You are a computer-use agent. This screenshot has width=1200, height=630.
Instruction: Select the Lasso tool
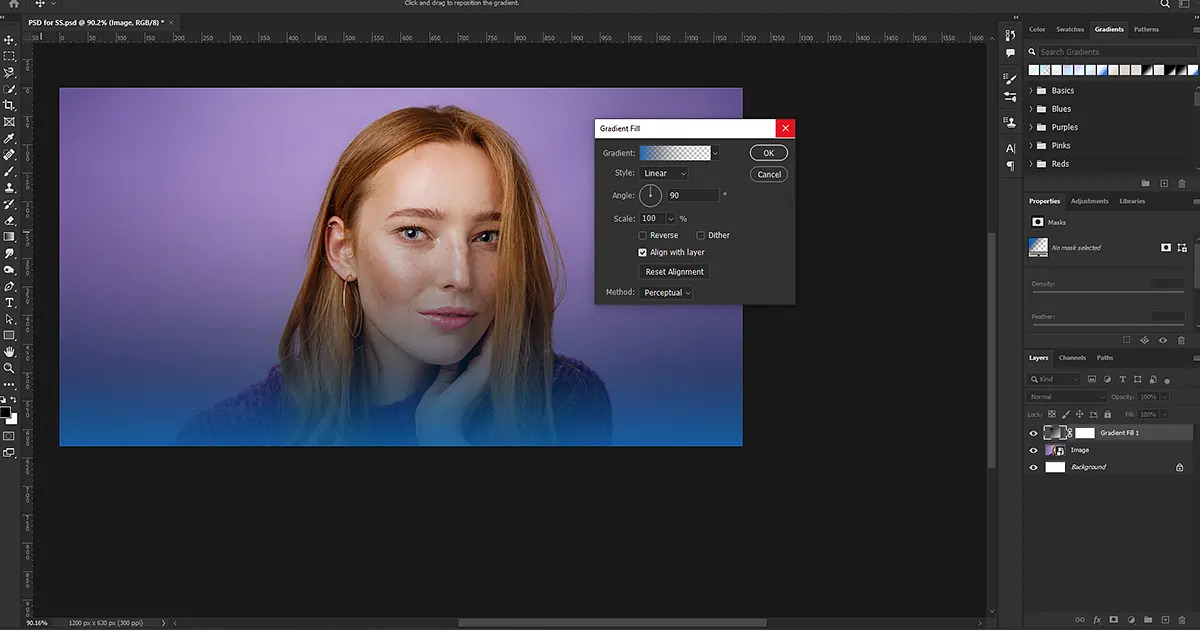click(10, 73)
